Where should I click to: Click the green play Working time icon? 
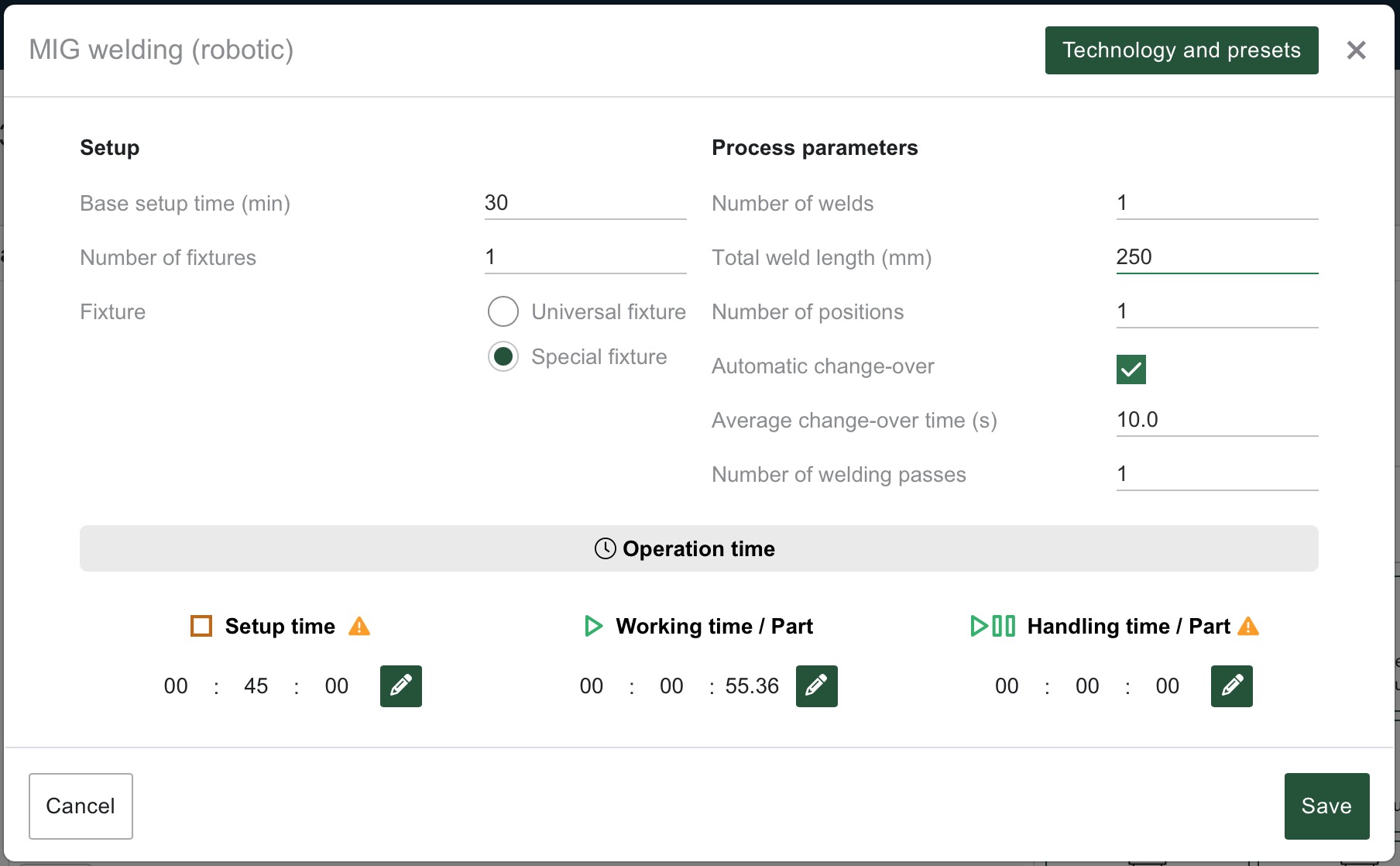pyautogui.click(x=593, y=626)
